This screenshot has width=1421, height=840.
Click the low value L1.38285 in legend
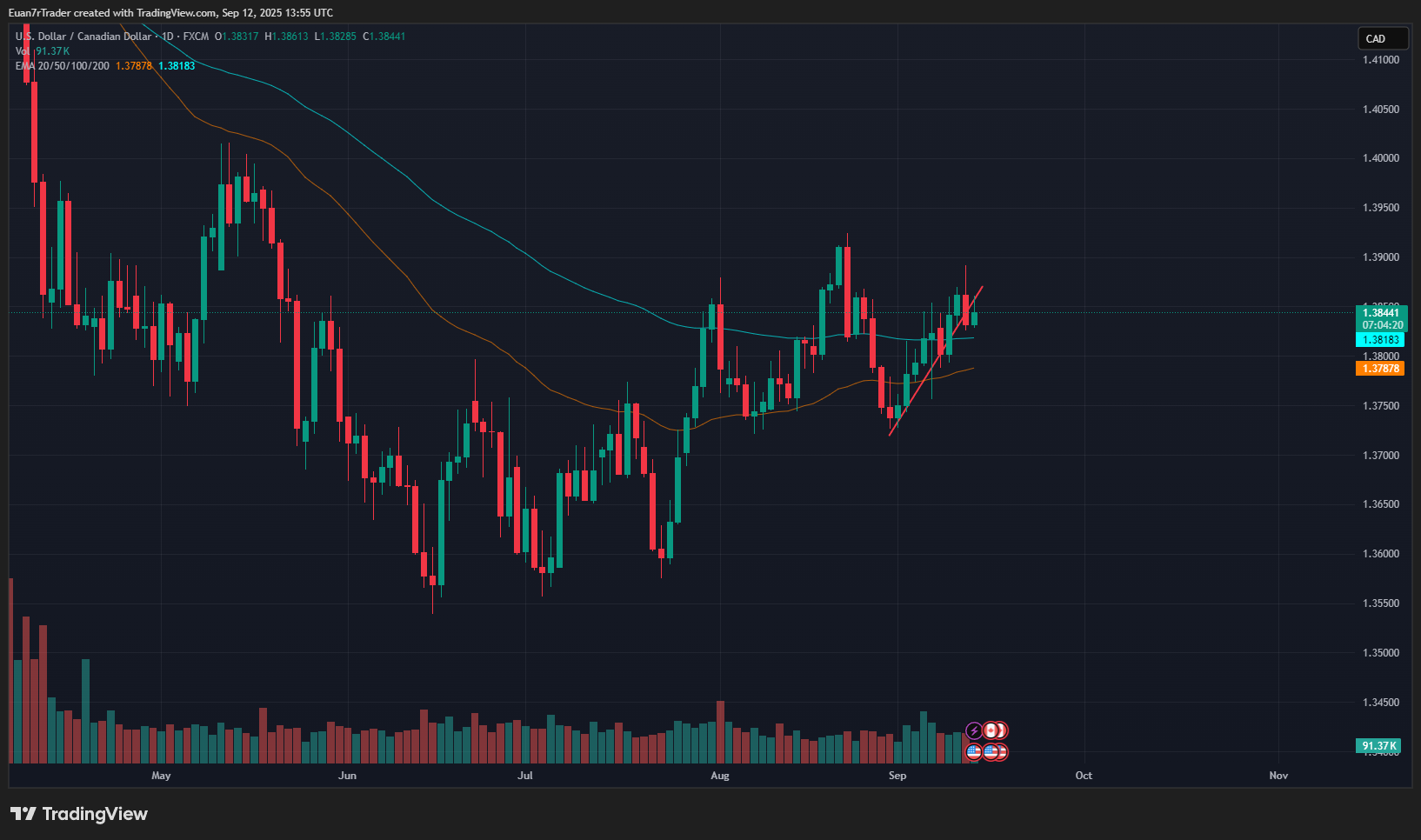pyautogui.click(x=335, y=37)
